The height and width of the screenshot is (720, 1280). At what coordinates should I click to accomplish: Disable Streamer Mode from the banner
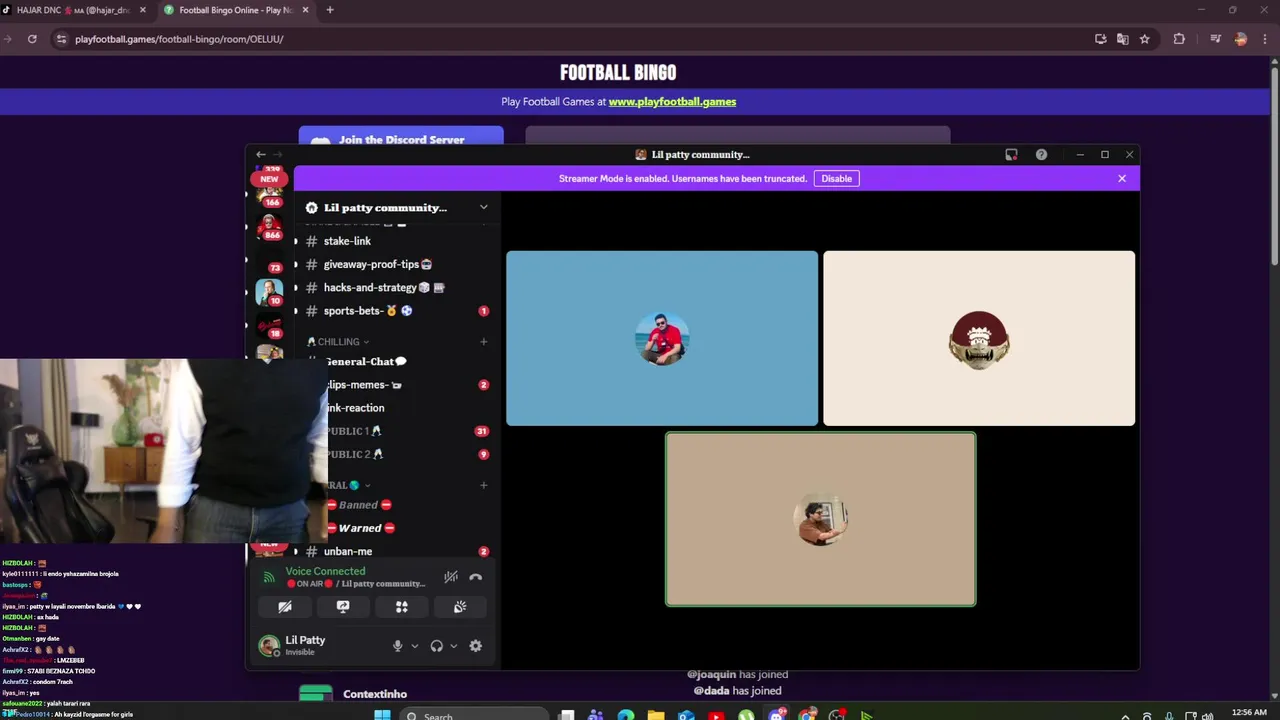coord(836,179)
